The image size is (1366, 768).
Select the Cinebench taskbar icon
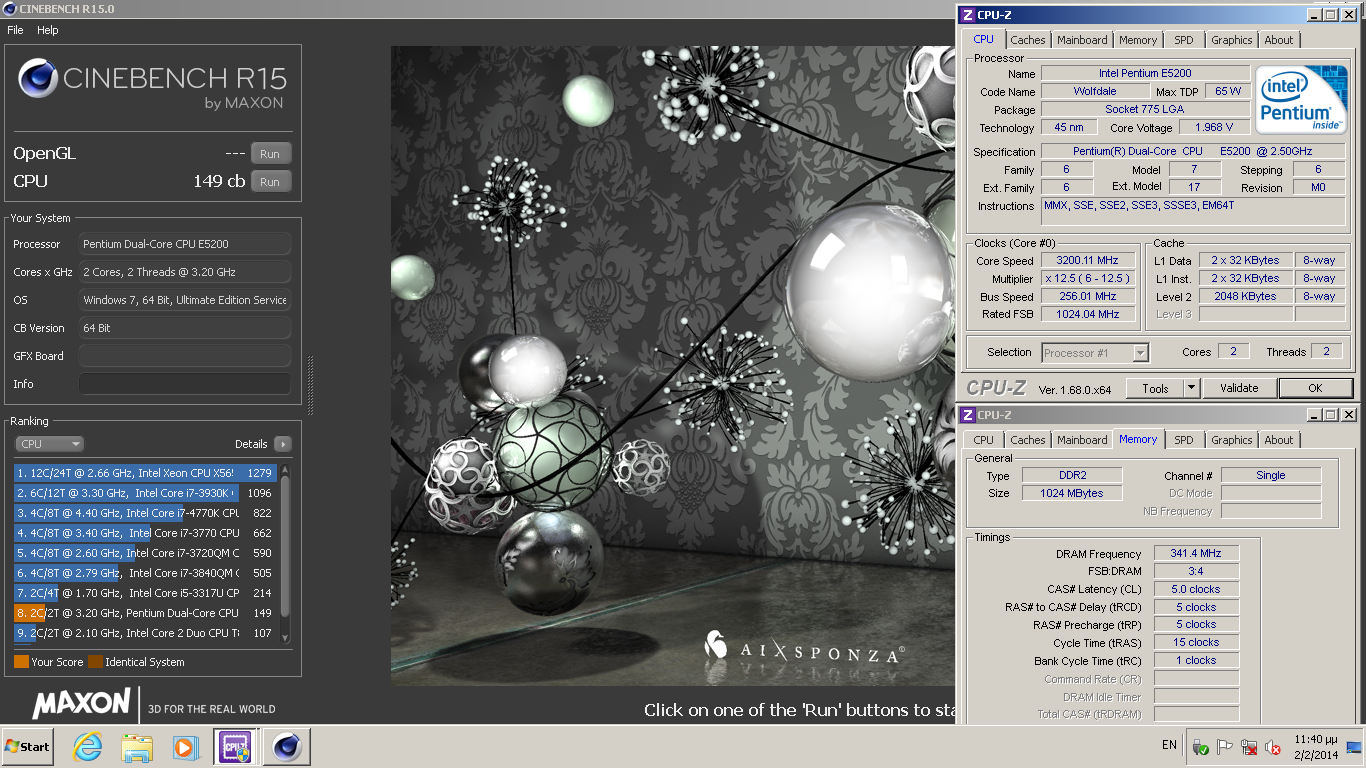(x=287, y=747)
